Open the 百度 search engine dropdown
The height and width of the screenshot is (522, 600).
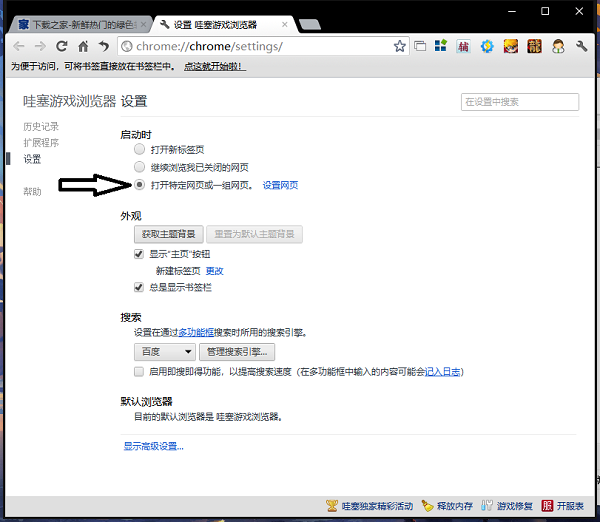coord(165,352)
